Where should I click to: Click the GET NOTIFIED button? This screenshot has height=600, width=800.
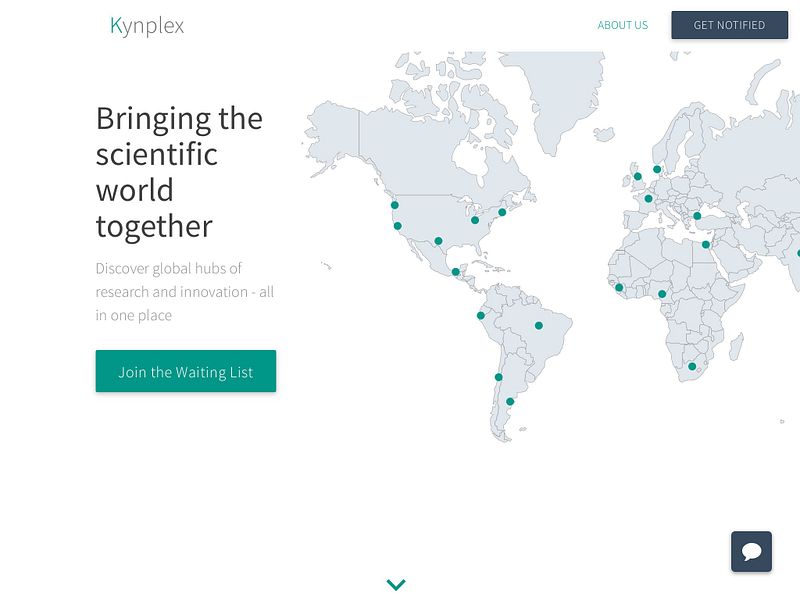click(x=729, y=25)
